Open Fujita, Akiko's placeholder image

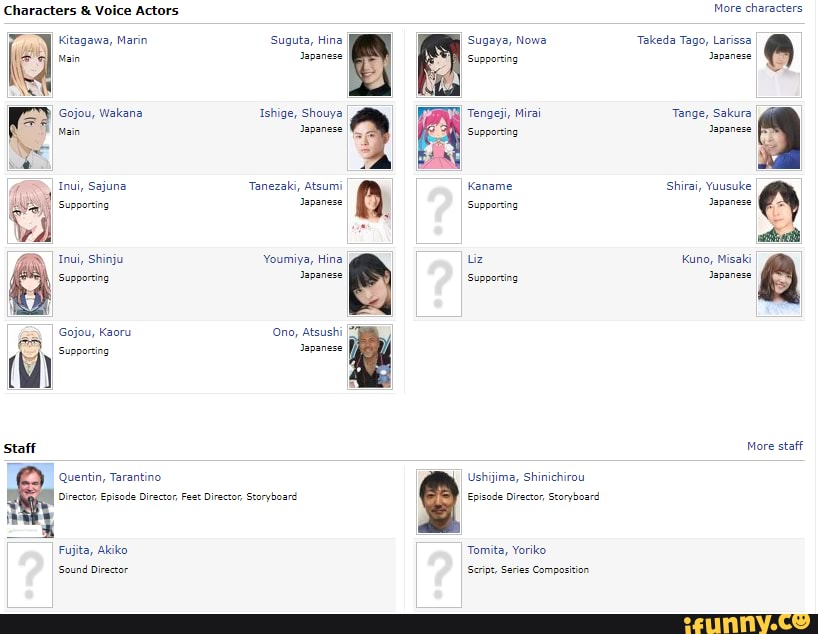tap(30, 575)
